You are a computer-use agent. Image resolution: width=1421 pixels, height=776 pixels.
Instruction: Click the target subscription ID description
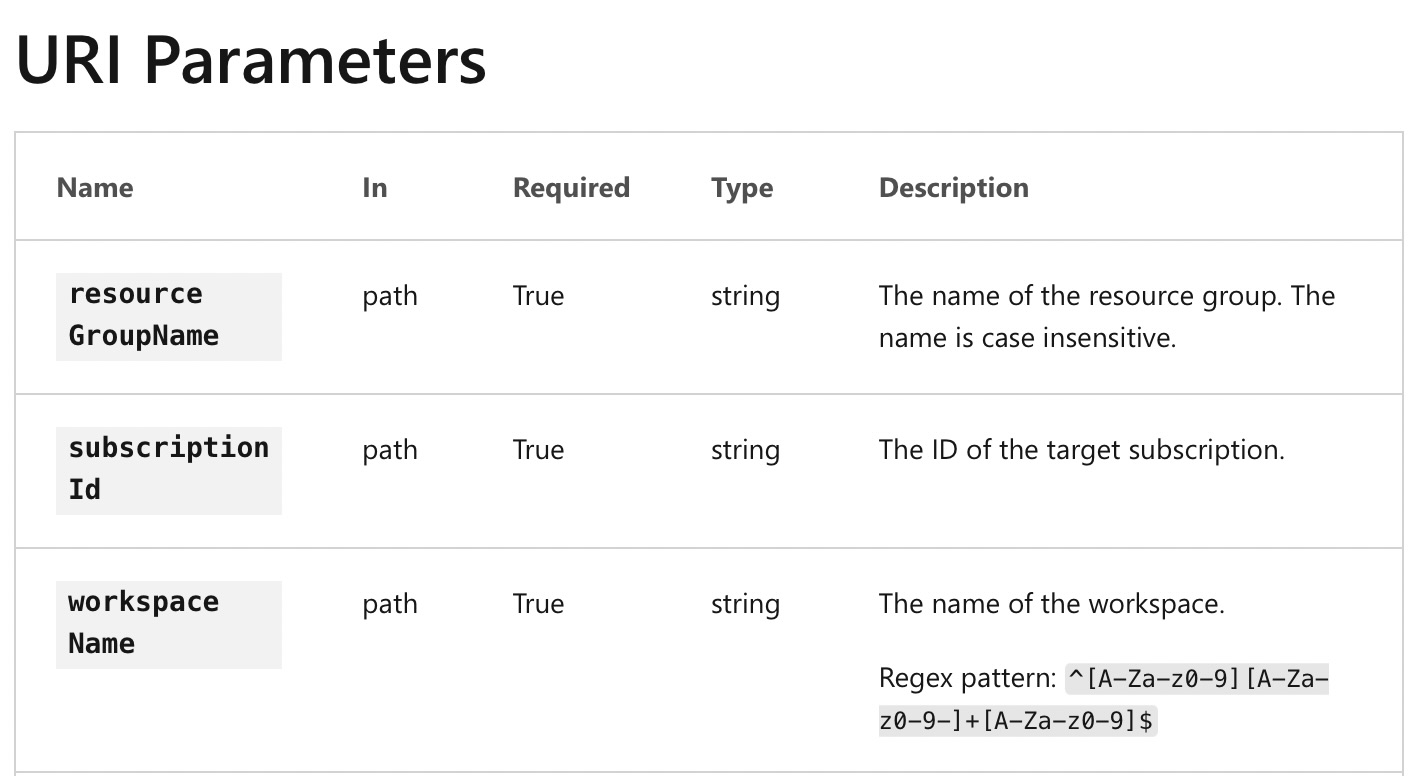coord(1081,450)
